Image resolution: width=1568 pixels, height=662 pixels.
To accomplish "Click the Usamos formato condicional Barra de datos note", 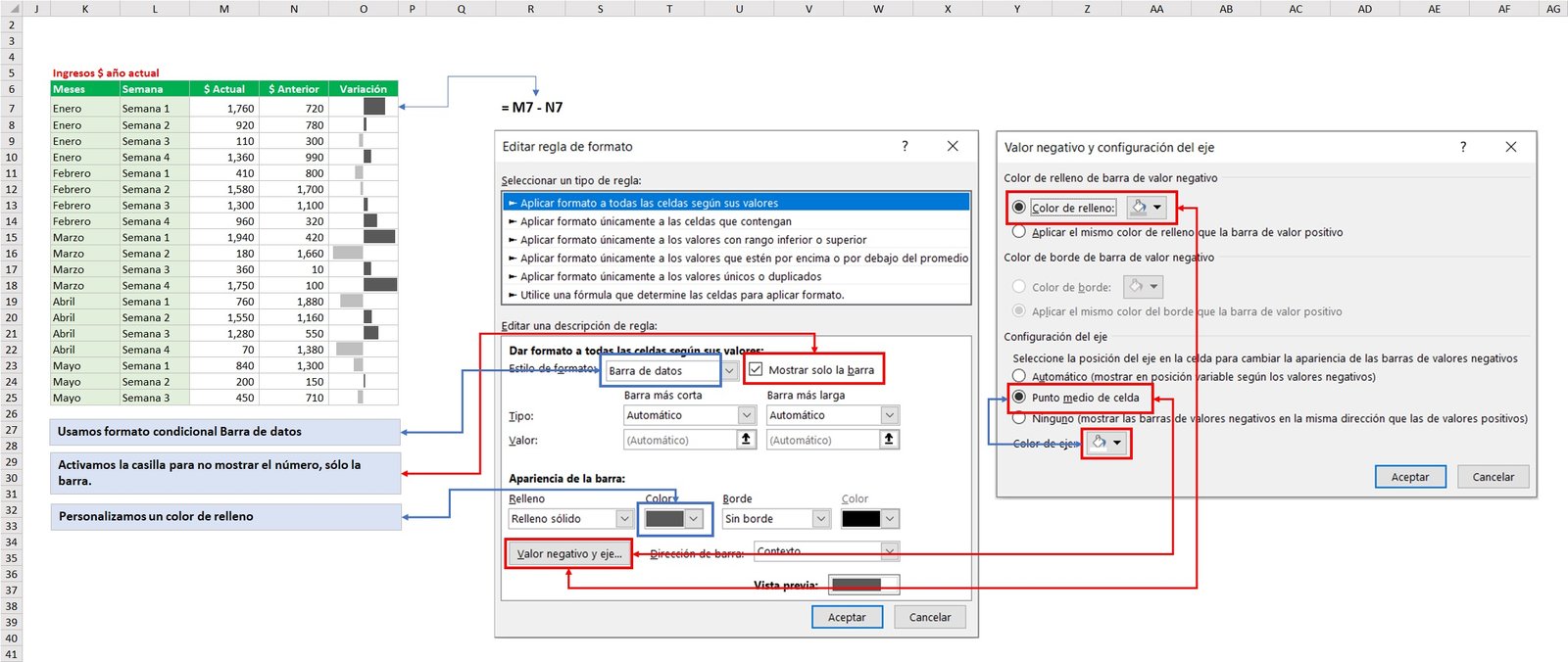I will pos(225,432).
